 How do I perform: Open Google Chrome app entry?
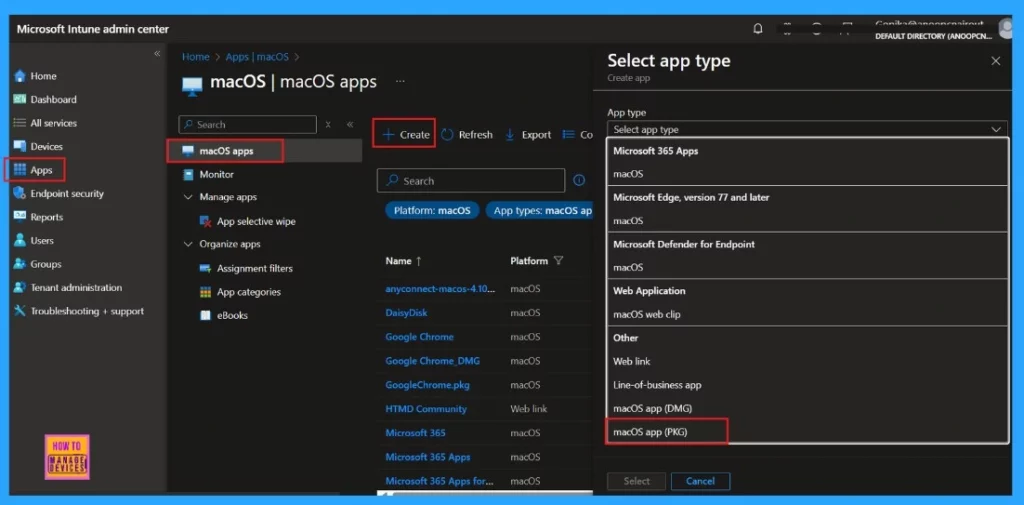(x=419, y=337)
